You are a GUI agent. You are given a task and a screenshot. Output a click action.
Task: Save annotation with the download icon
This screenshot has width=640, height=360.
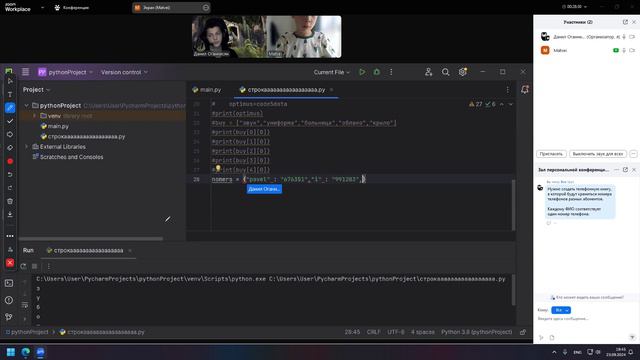pos(10,214)
